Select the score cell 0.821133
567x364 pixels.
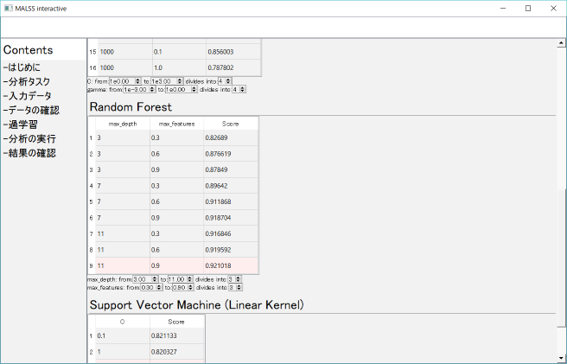tap(176, 336)
